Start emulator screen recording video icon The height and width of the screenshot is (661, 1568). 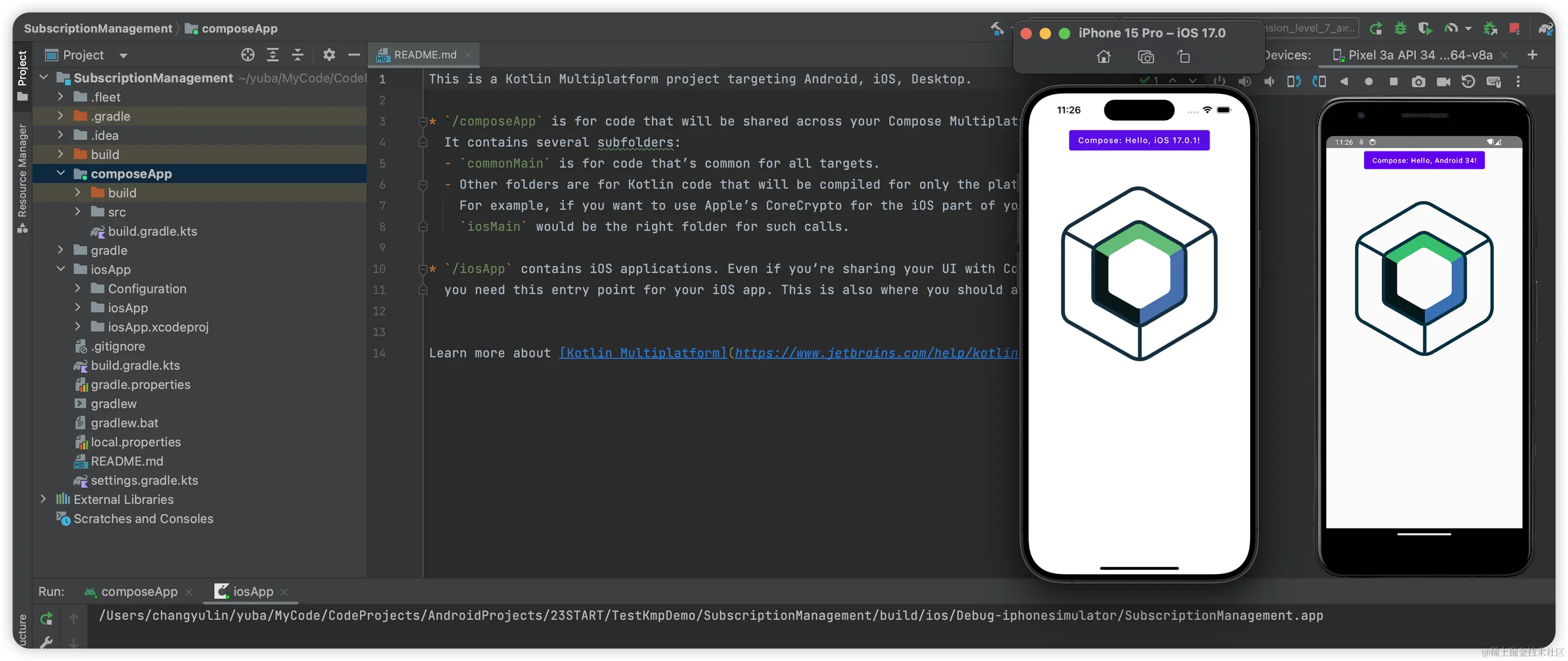coord(1443,81)
